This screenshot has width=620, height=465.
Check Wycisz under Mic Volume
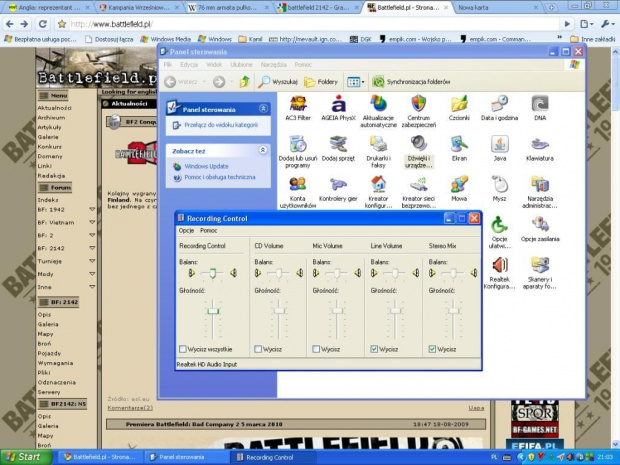click(316, 349)
